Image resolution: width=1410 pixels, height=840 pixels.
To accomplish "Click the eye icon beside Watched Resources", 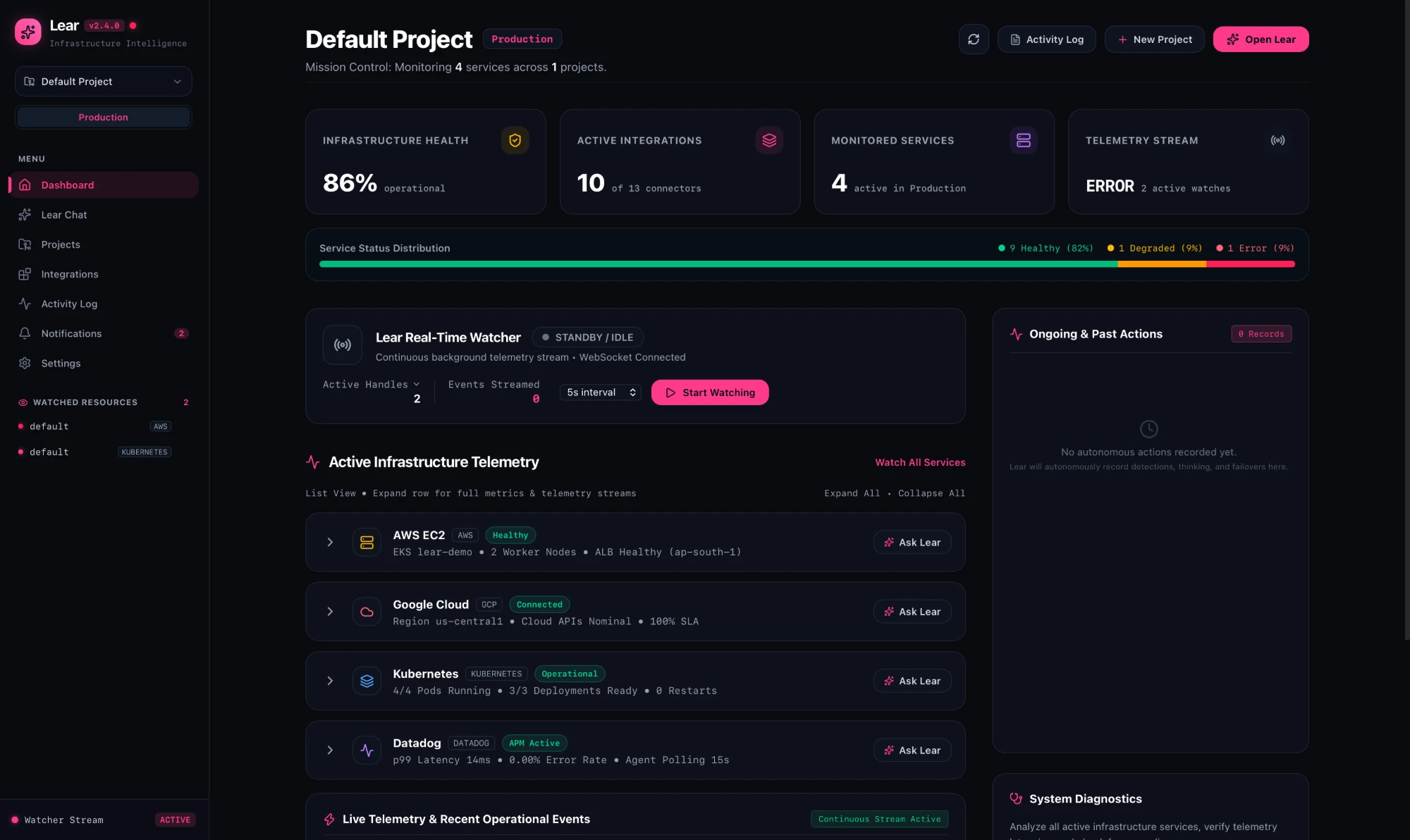I will [23, 402].
